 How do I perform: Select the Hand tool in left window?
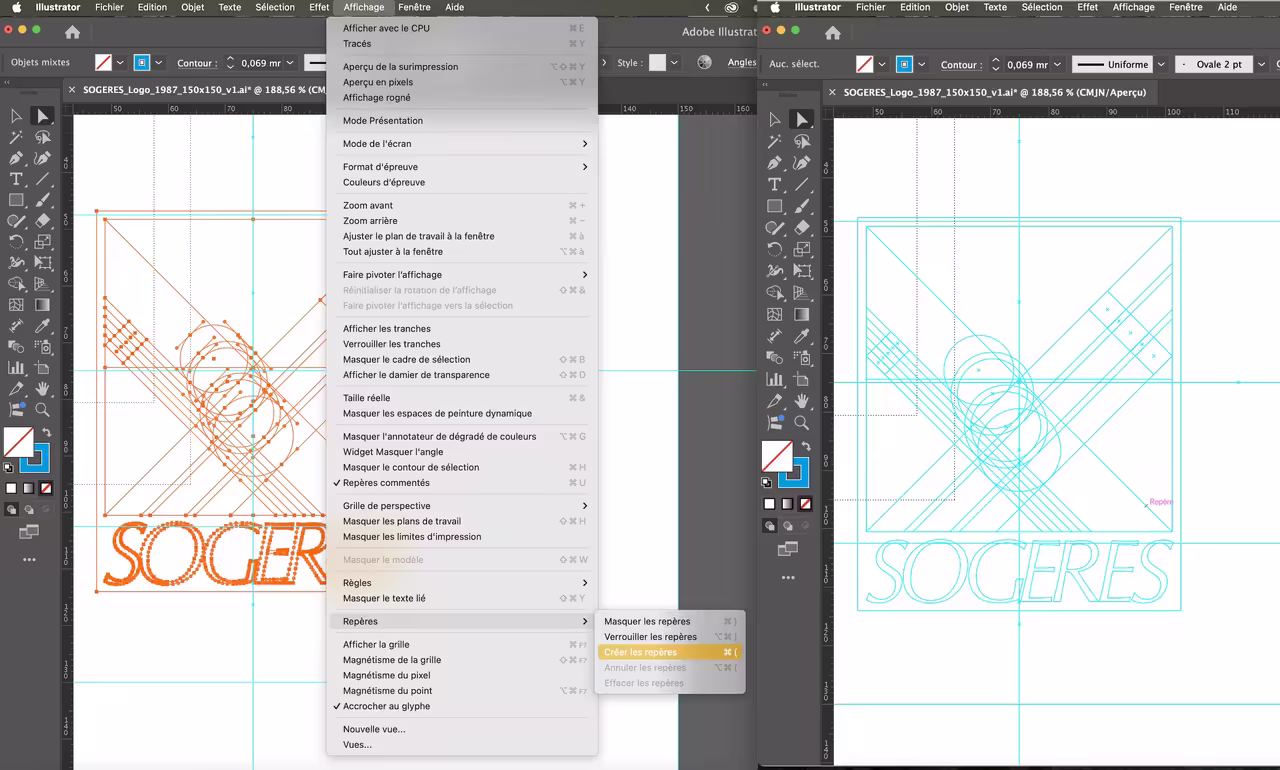(x=42, y=389)
